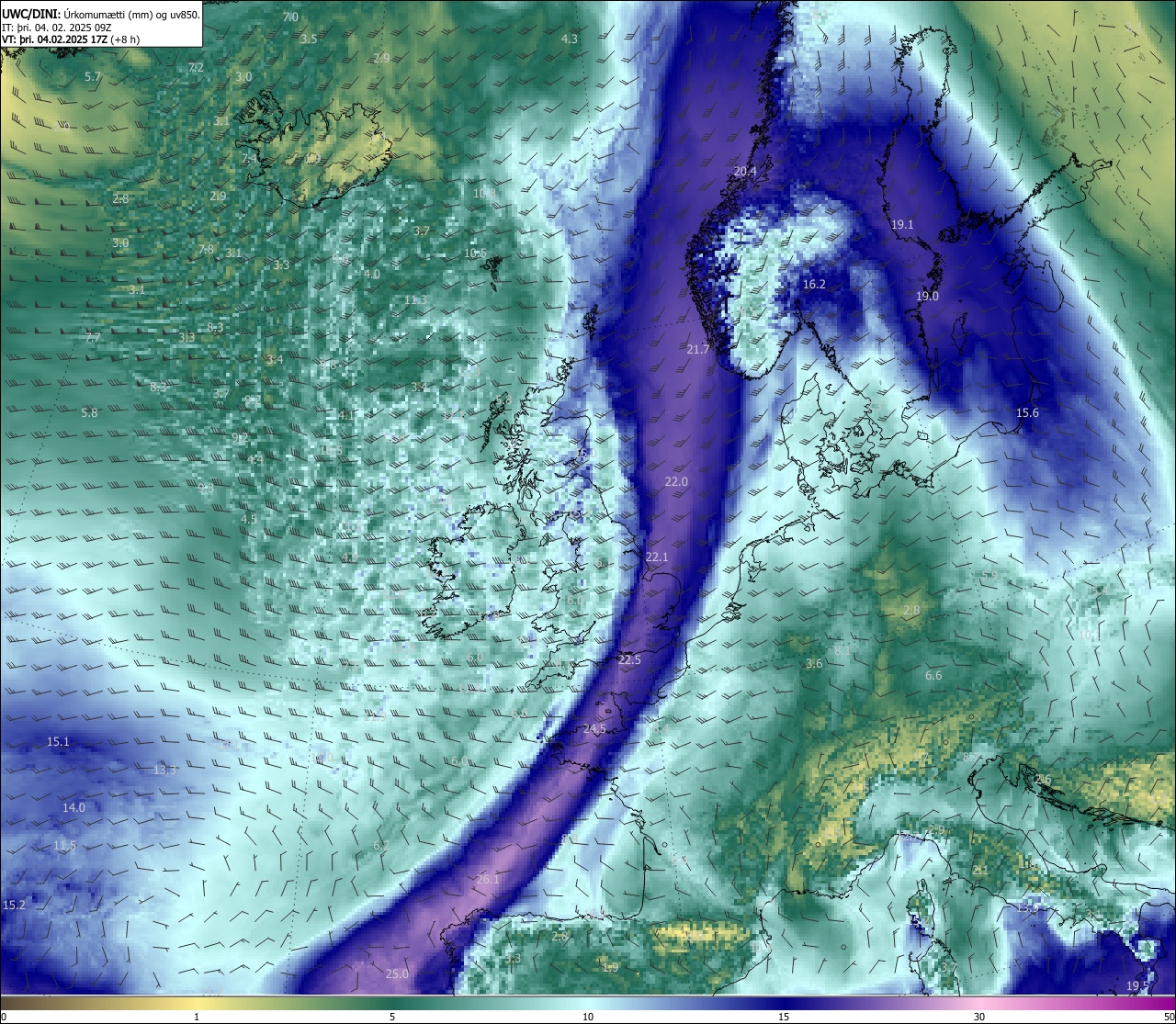This screenshot has width=1176, height=1024.
Task: Click the 11.3 value label
Action: [415, 300]
